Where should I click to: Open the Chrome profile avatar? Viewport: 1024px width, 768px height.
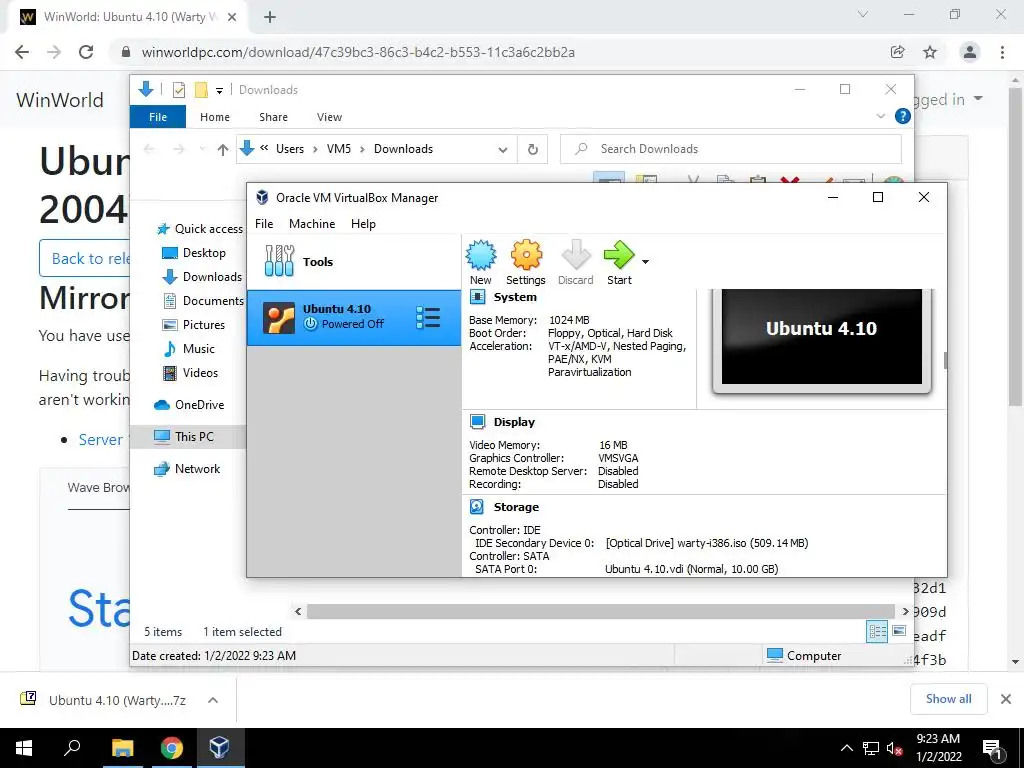pos(970,52)
